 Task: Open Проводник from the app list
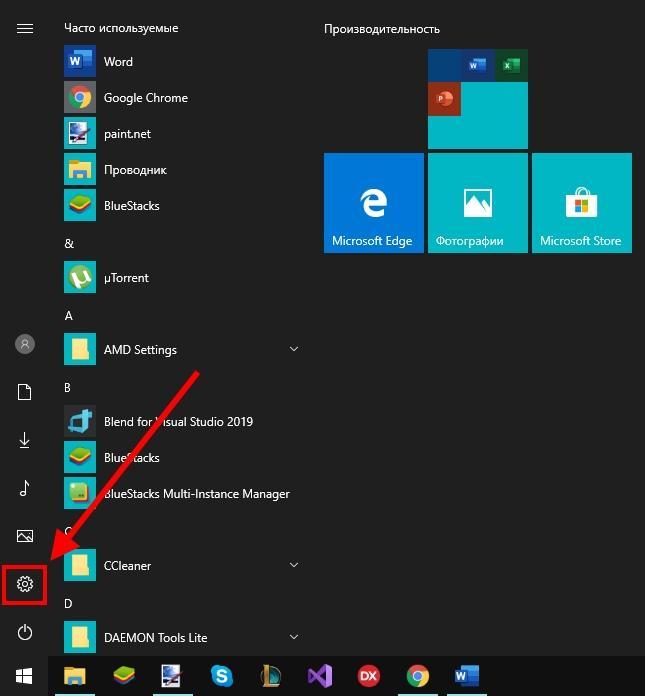click(184, 169)
